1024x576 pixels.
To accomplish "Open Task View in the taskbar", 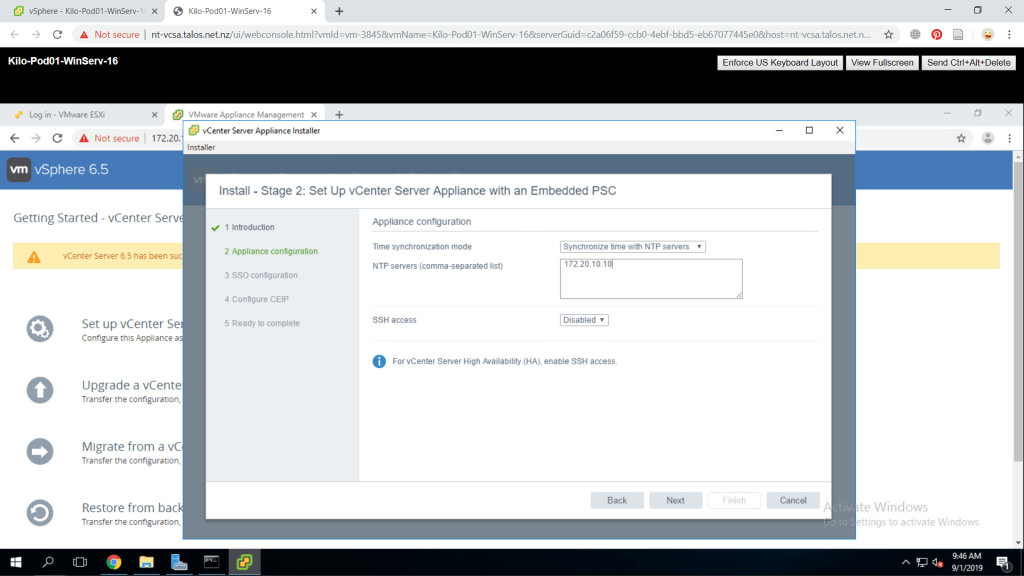I will (80, 562).
